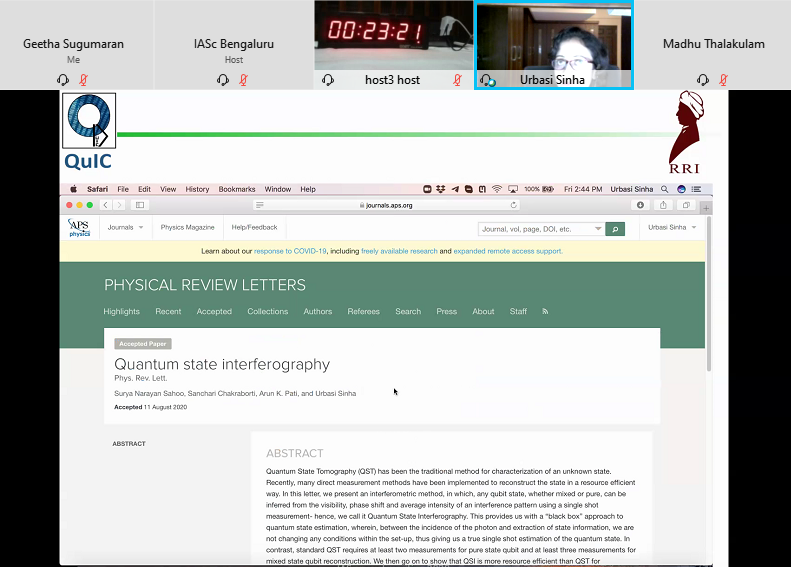Click the Reader view icon in address bar
791x567 pixels.
click(260, 205)
